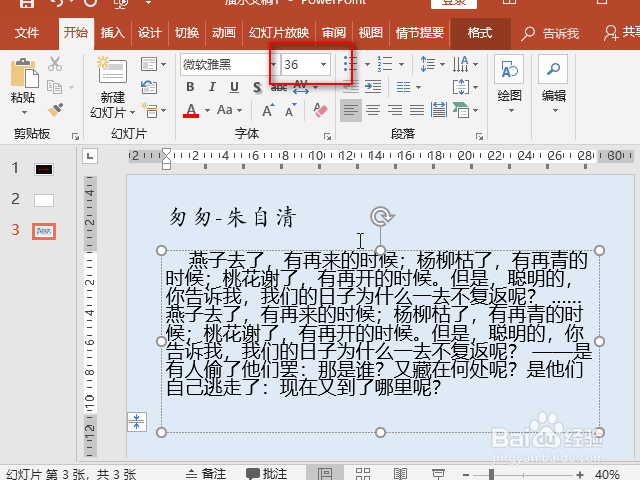This screenshot has height=480, width=640.
Task: Toggle distributed text alignment
Action: click(439, 110)
